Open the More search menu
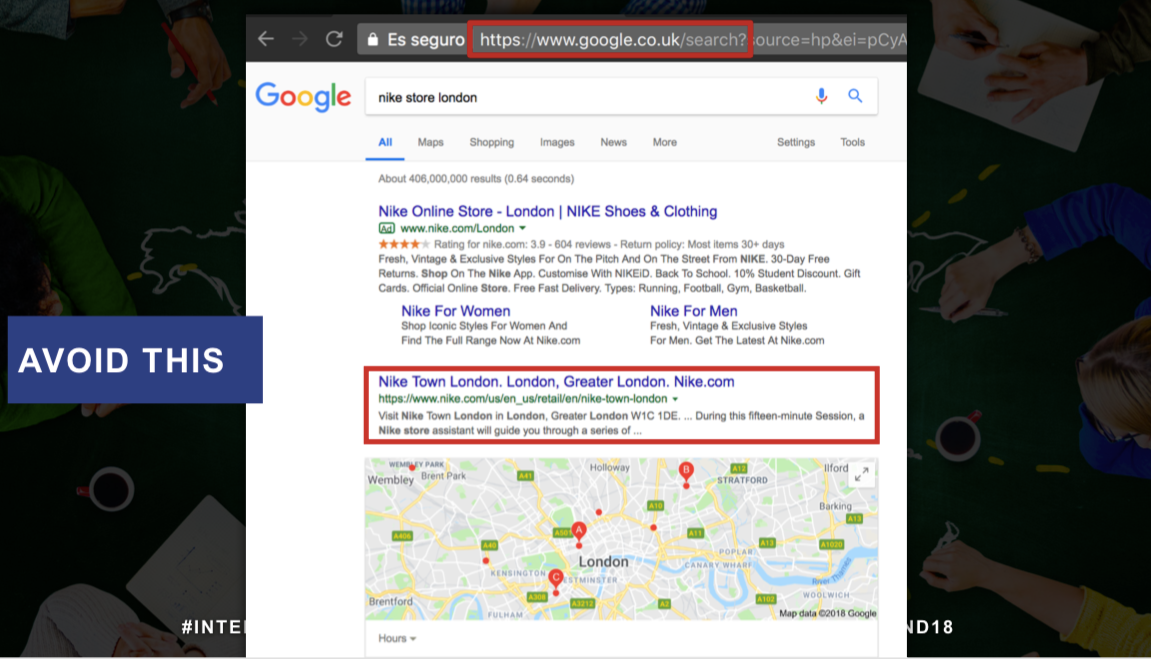Screen dimensions: 1151x659 (x=664, y=142)
